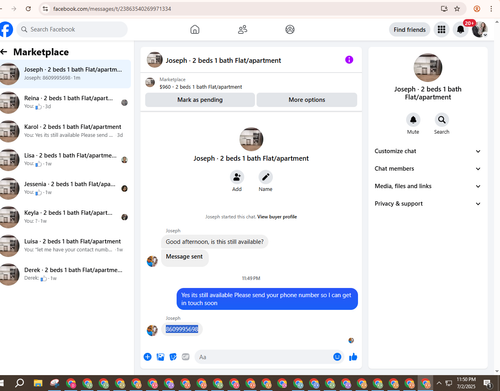Screen dimensions: 500x391
Task: Bookmark this page with the star icon
Action: pos(457,9)
